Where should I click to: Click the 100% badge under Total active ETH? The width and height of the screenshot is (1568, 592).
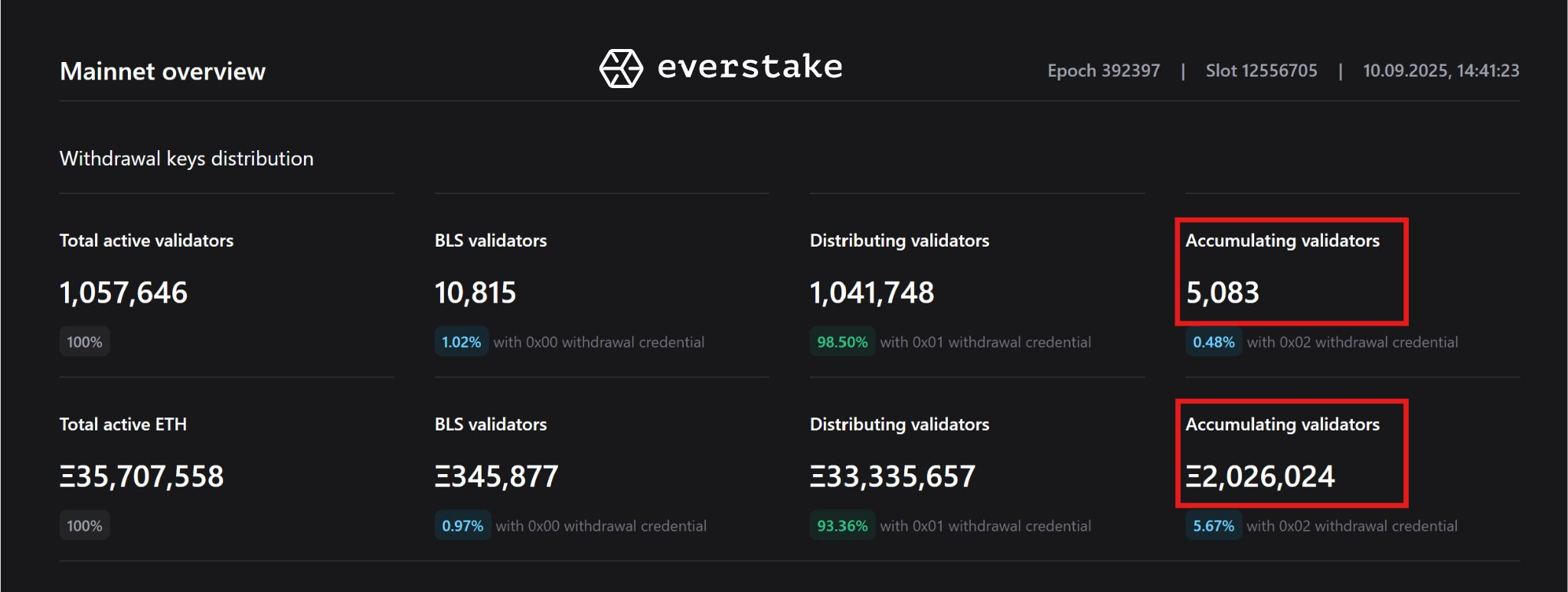[84, 525]
